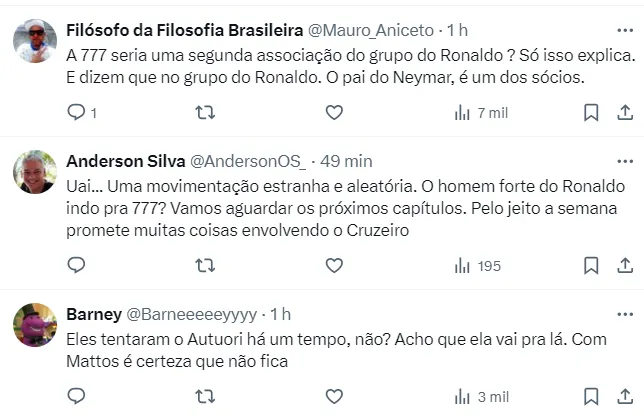Share Mauro_Aniceto's tweet
Viewport: 644px width, 418px height.
tap(625, 113)
